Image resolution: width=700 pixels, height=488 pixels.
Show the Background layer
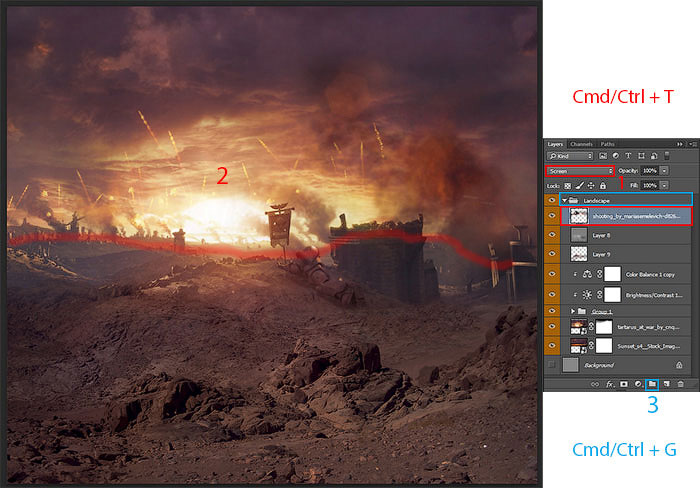point(552,364)
